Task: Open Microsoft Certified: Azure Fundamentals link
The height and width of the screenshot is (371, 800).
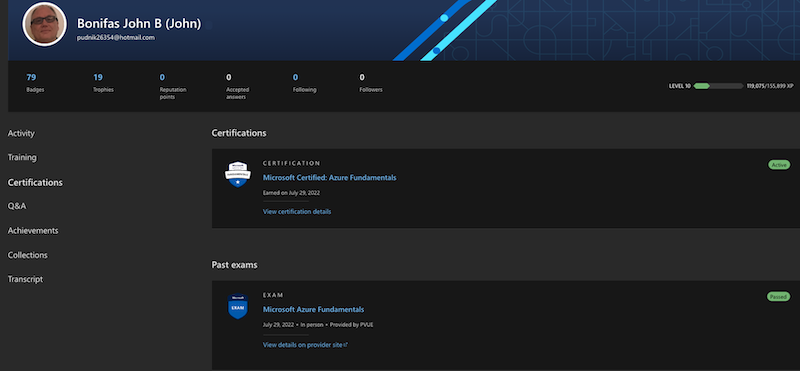Action: (329, 178)
